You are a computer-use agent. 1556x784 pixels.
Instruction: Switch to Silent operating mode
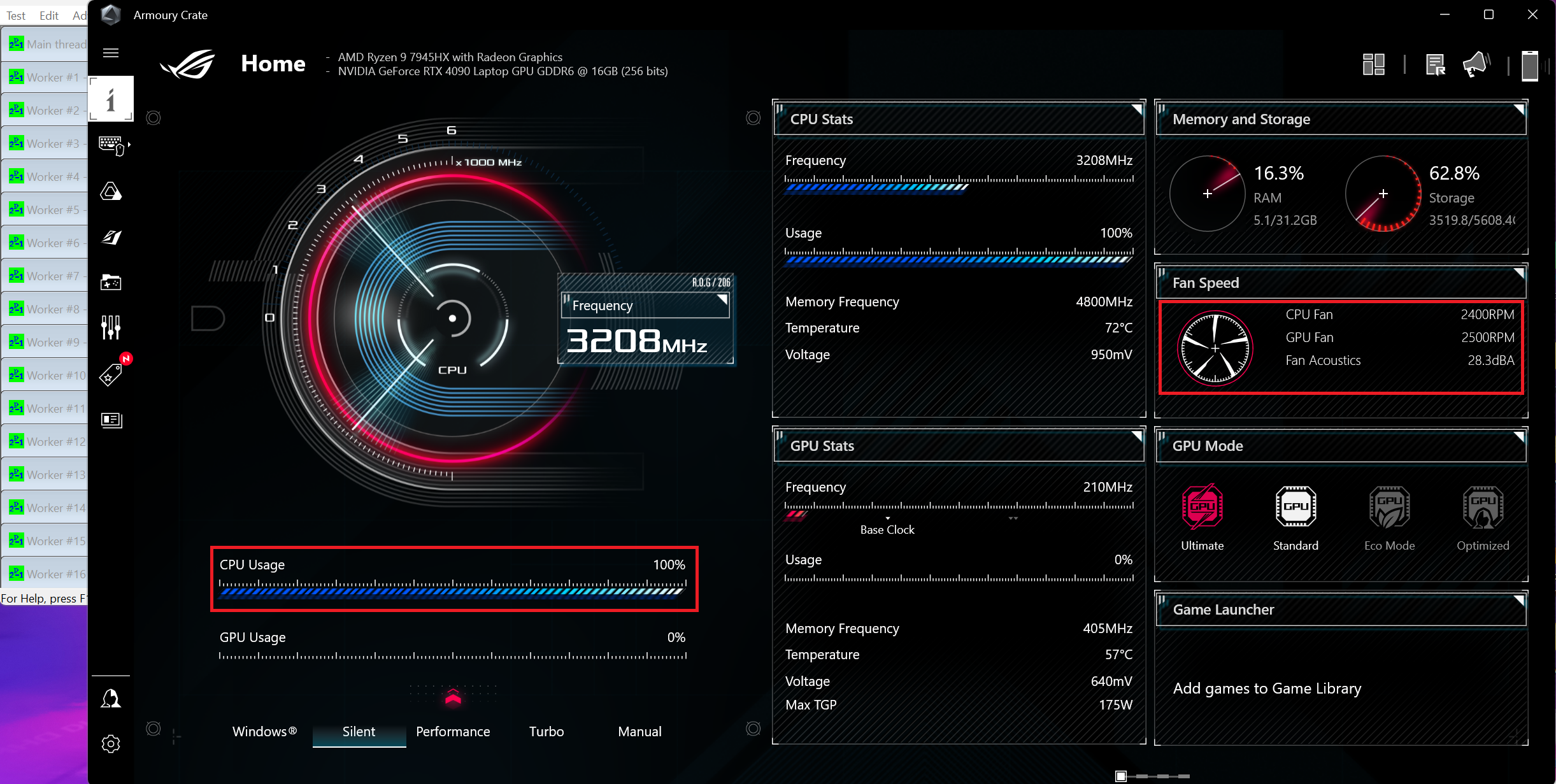coord(359,731)
